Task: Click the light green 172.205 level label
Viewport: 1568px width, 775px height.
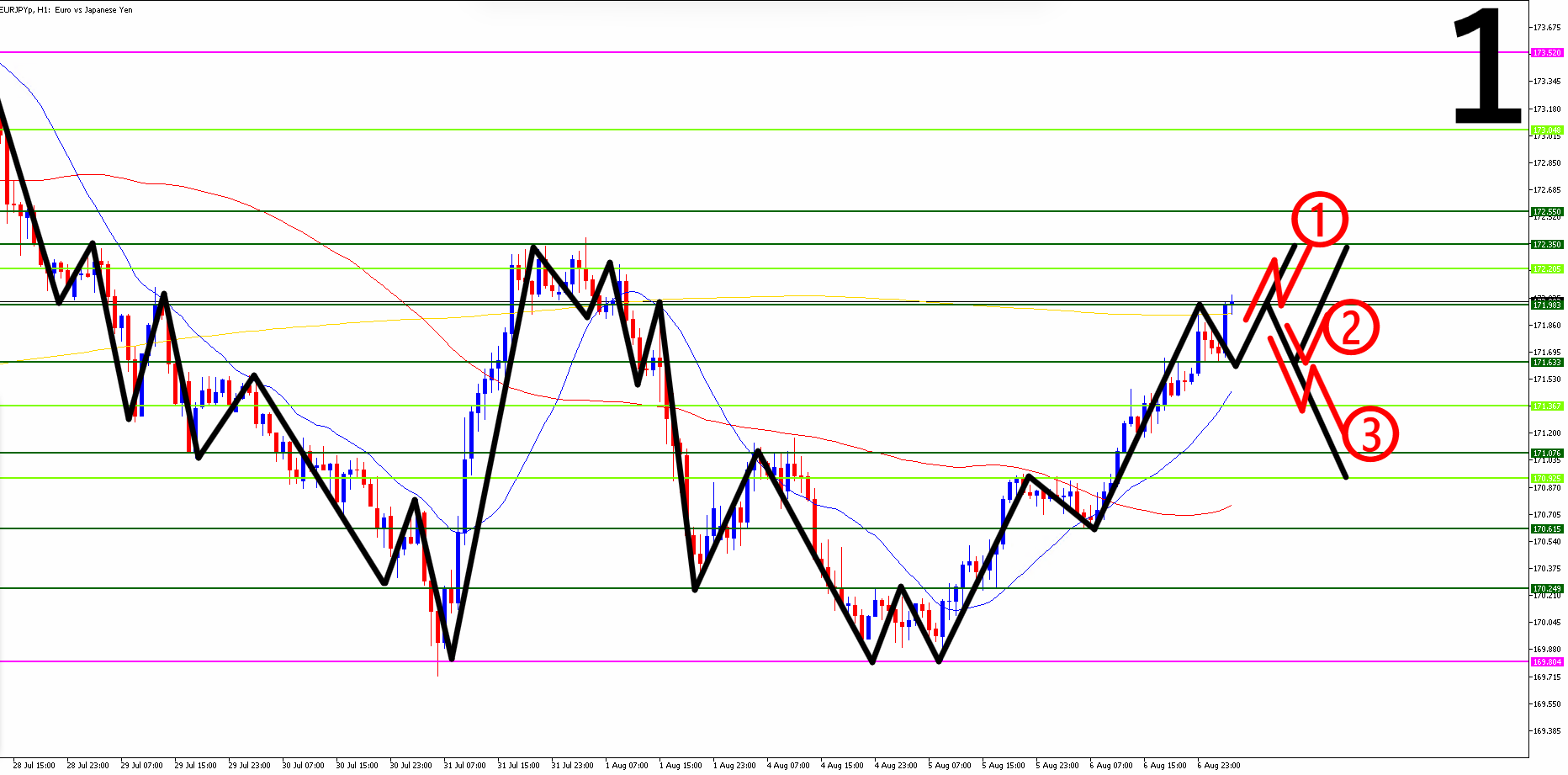Action: (1546, 269)
